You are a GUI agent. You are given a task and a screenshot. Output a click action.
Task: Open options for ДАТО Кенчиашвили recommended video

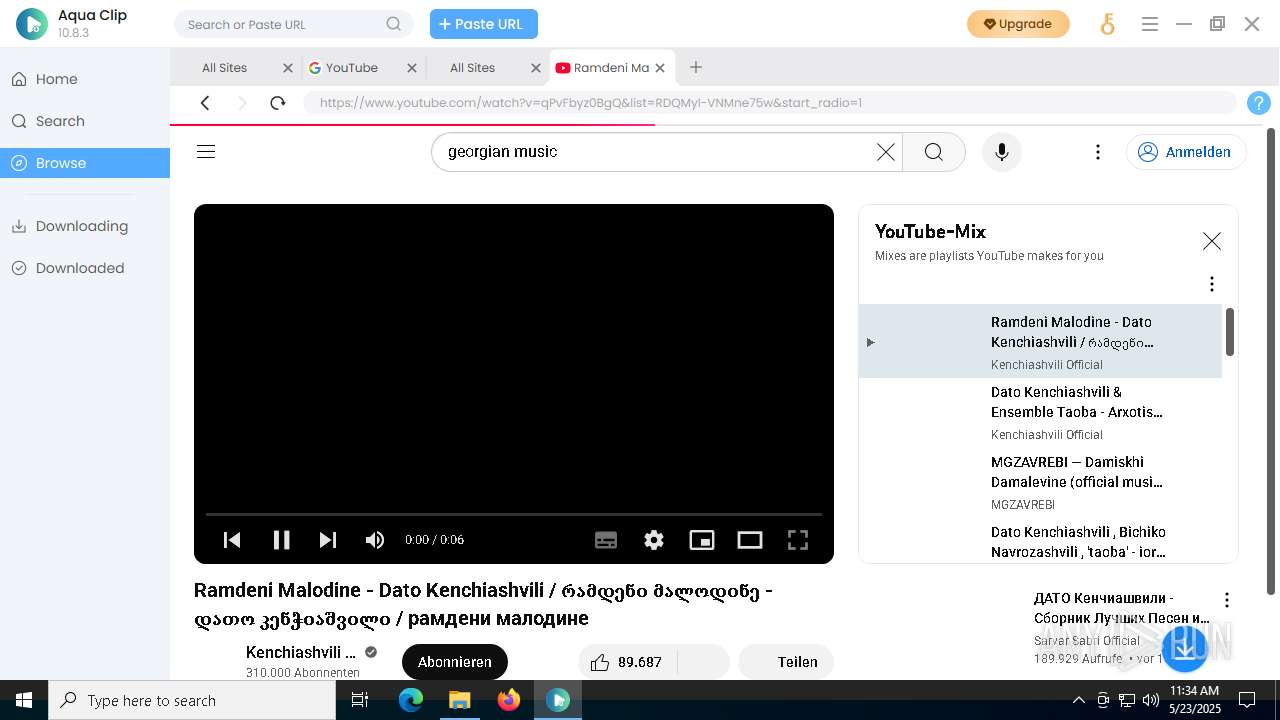pyautogui.click(x=1227, y=600)
